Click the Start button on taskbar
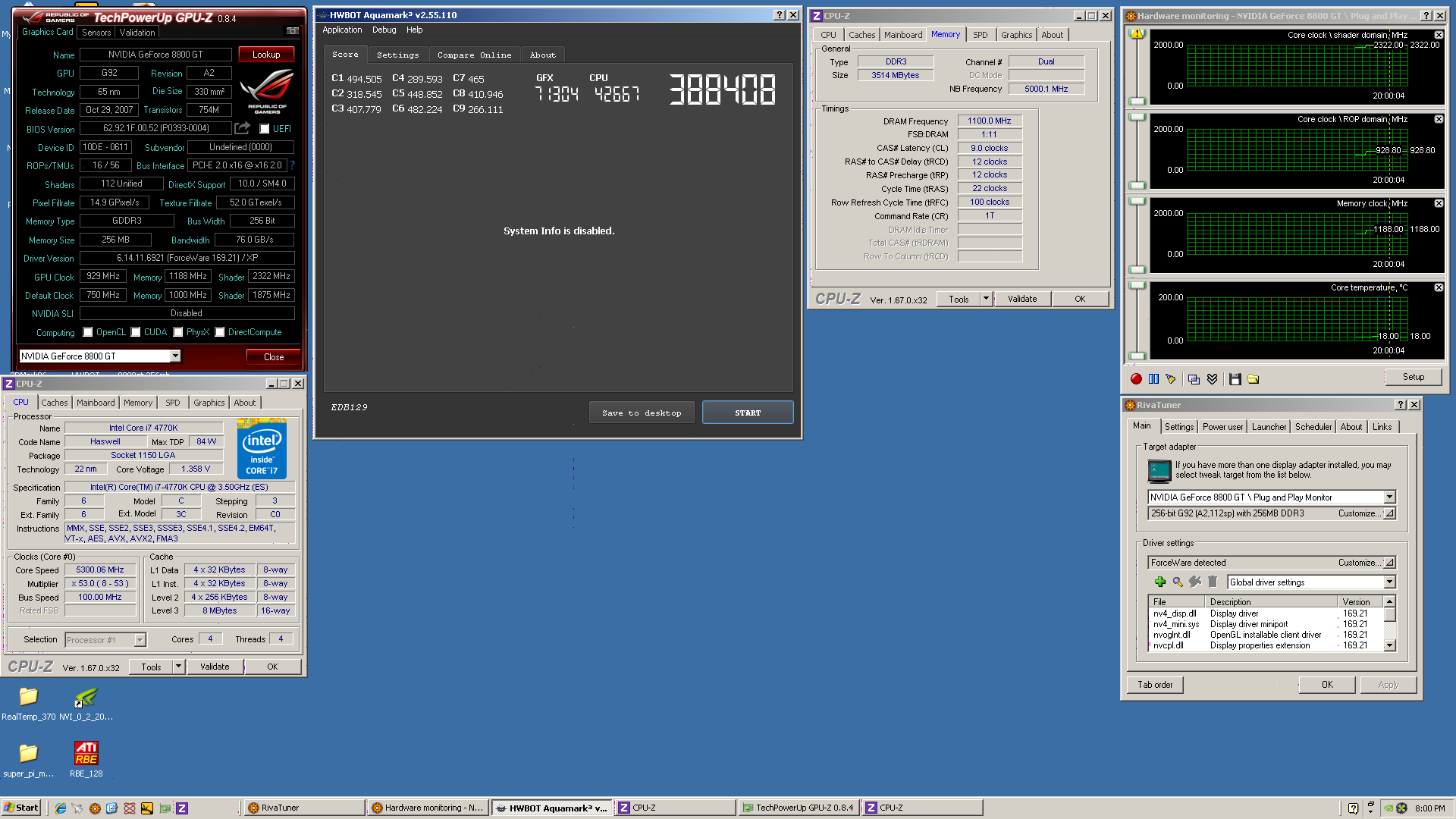This screenshot has height=819, width=1456. pyautogui.click(x=21, y=808)
